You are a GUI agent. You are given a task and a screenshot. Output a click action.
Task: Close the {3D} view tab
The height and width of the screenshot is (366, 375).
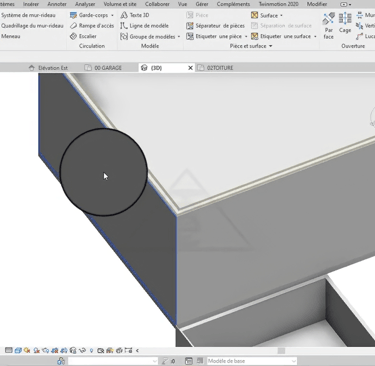tap(190, 68)
